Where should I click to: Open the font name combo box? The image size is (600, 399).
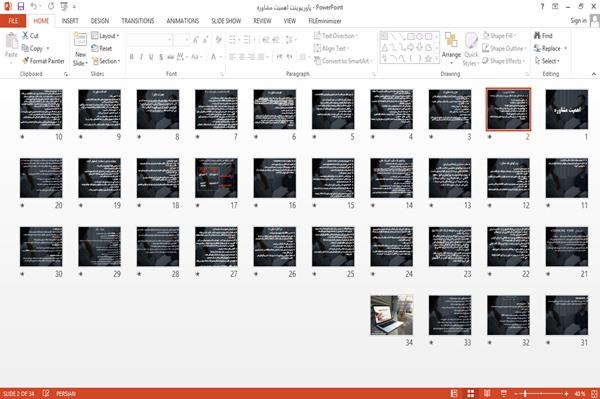[x=150, y=40]
